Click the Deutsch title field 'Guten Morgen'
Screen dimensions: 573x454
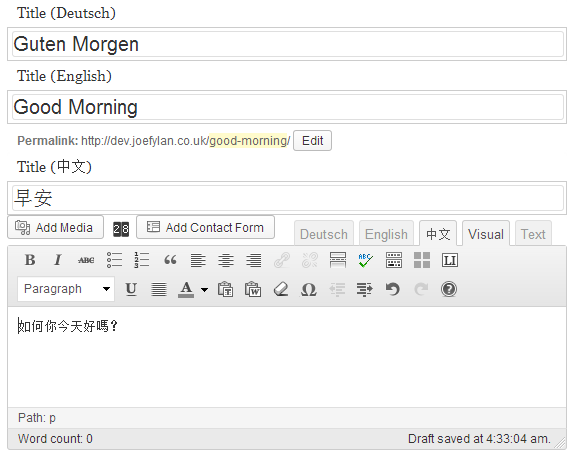(x=288, y=44)
